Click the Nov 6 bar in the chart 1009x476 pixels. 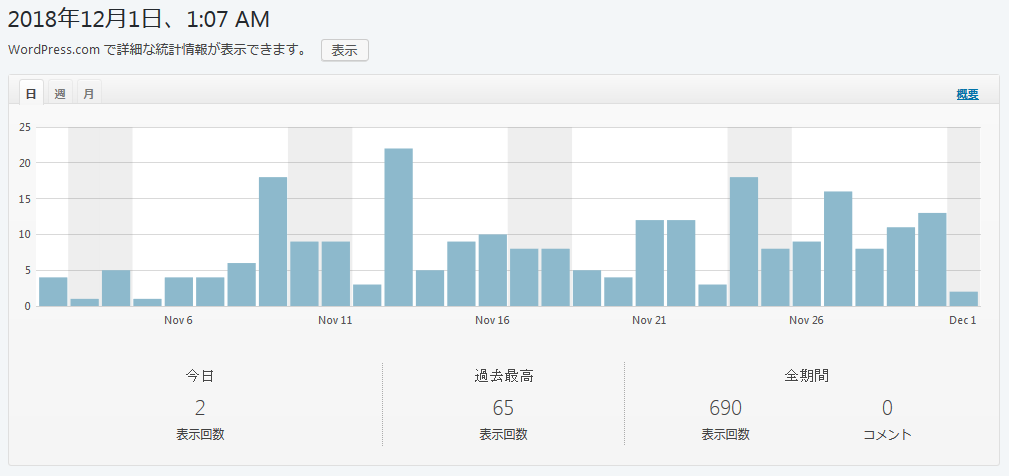(x=178, y=291)
